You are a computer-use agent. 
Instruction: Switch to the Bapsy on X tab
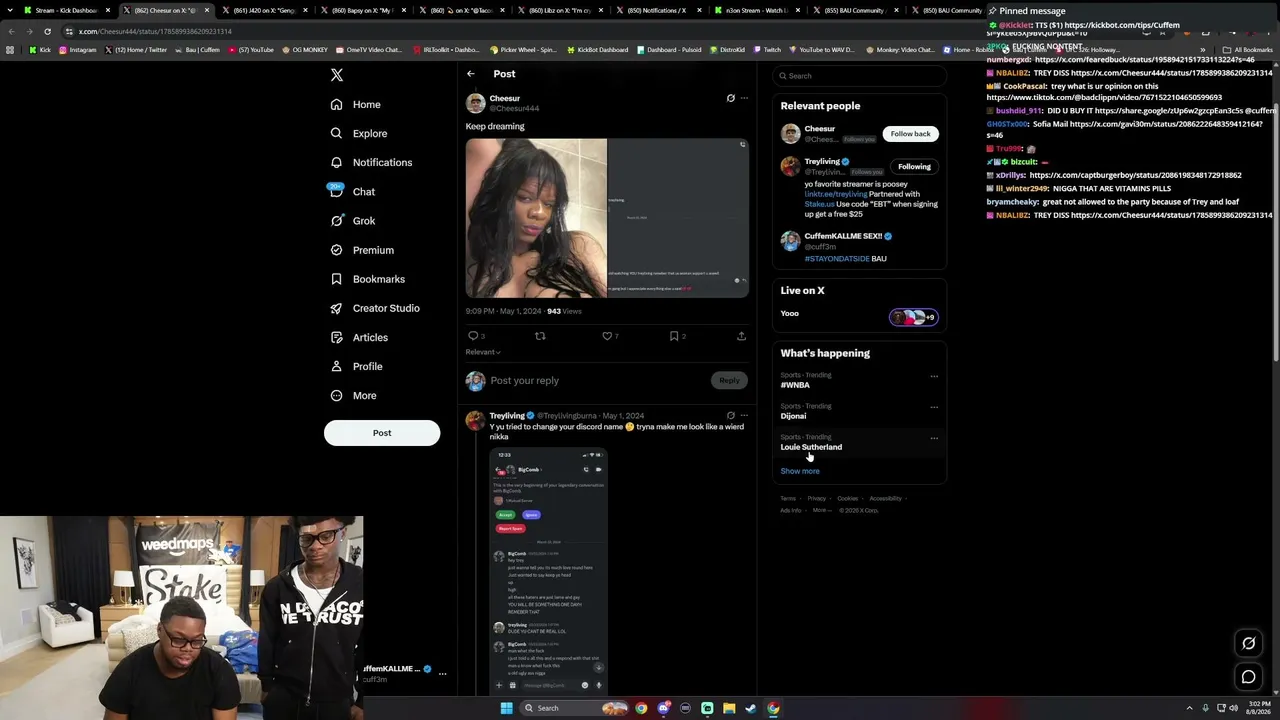point(363,10)
